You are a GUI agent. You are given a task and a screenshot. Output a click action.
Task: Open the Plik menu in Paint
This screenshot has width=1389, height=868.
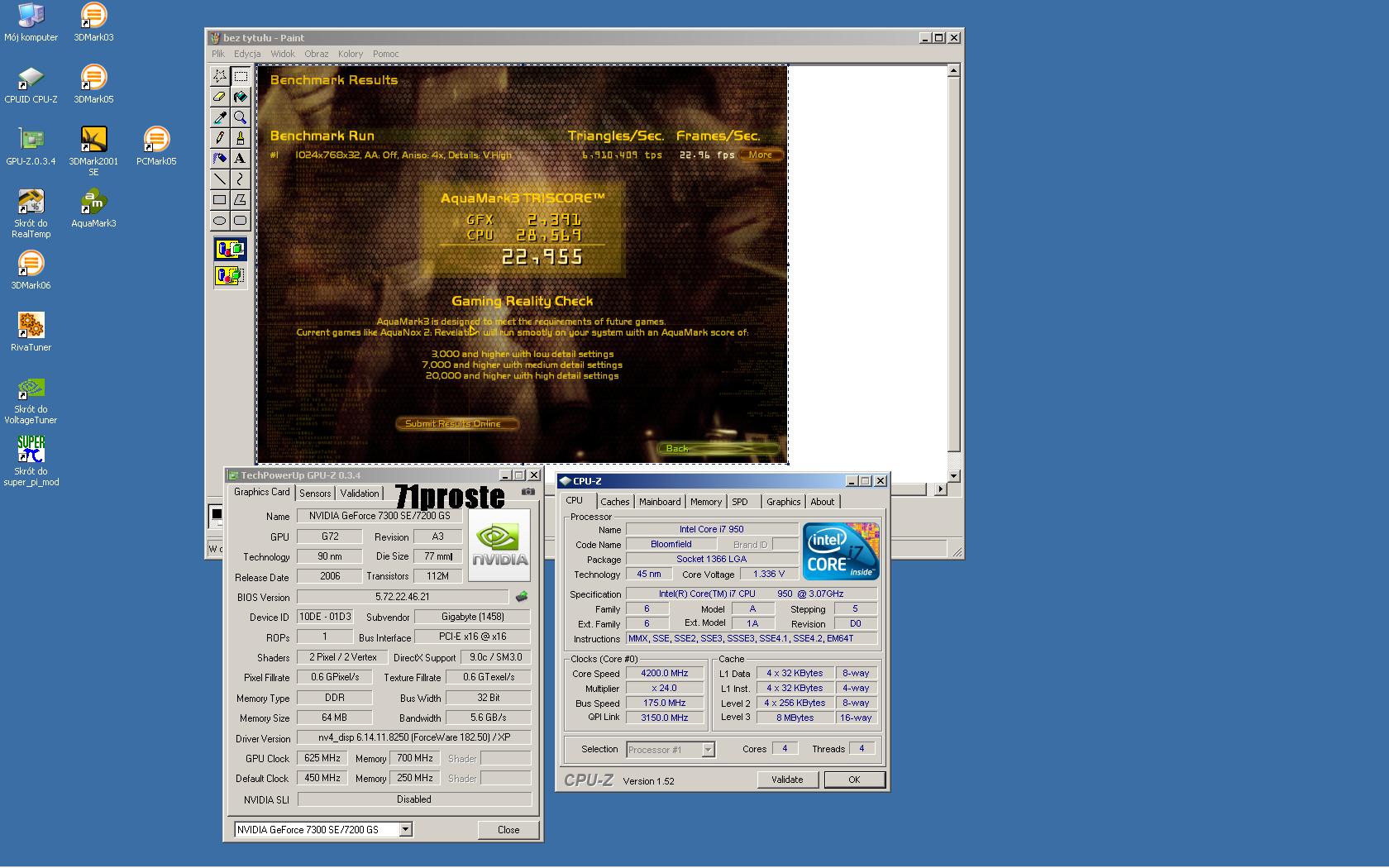pyautogui.click(x=218, y=54)
